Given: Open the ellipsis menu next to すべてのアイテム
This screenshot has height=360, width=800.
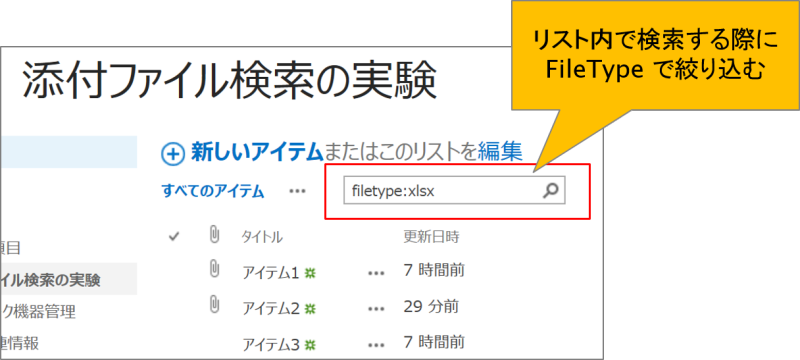Looking at the screenshot, I should pyautogui.click(x=297, y=191).
